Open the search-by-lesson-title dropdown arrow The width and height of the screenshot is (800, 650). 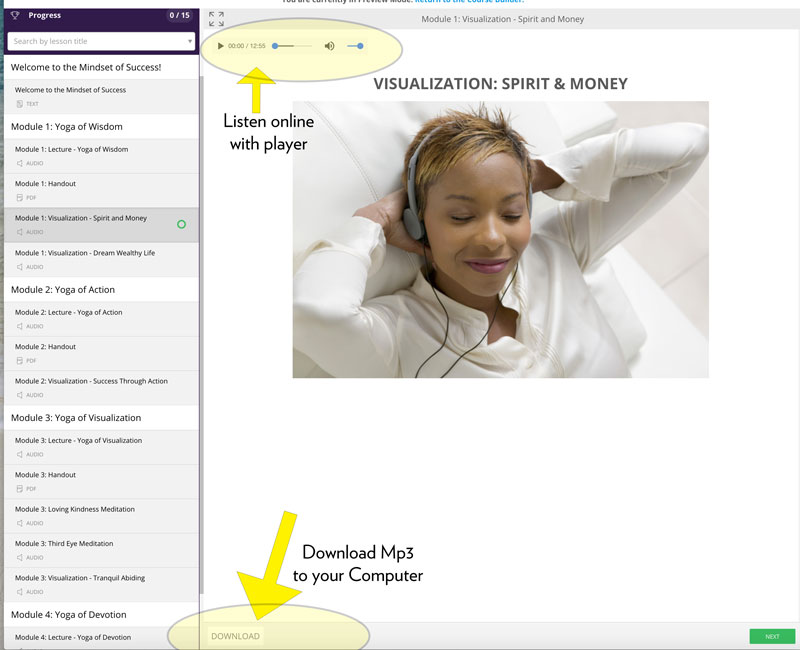tap(190, 41)
